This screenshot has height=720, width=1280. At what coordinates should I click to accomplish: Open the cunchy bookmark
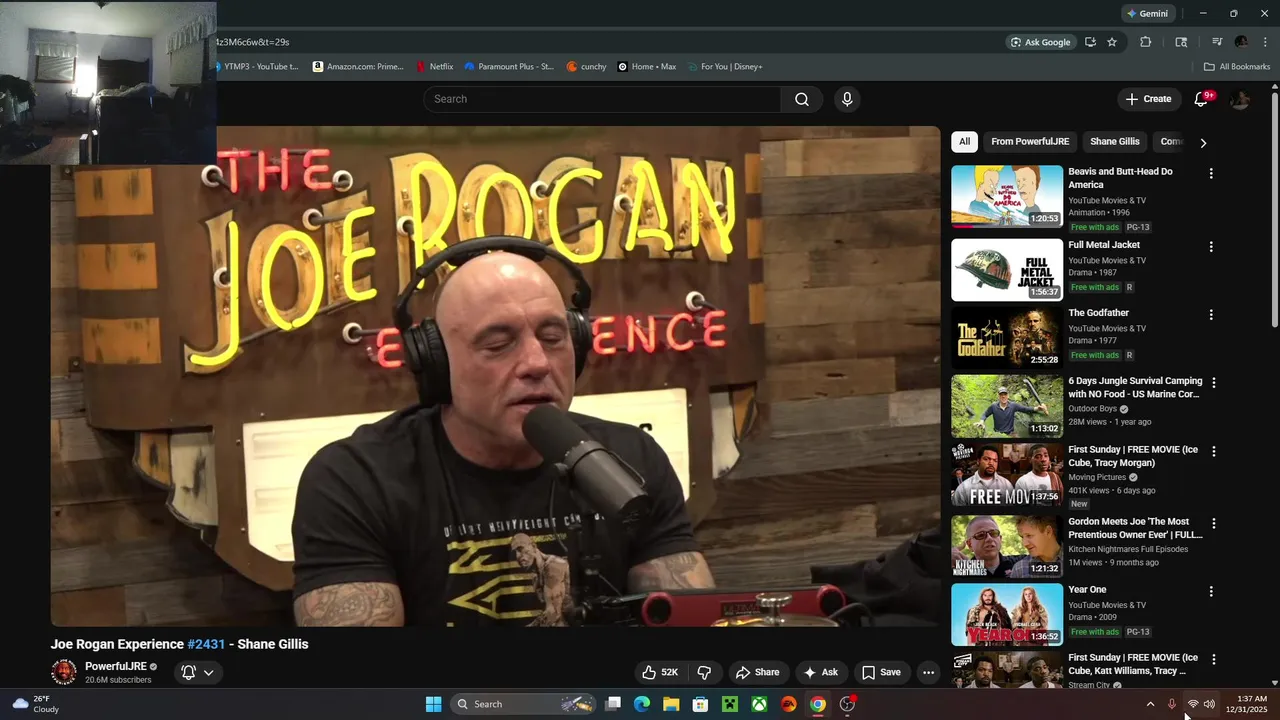tap(586, 67)
